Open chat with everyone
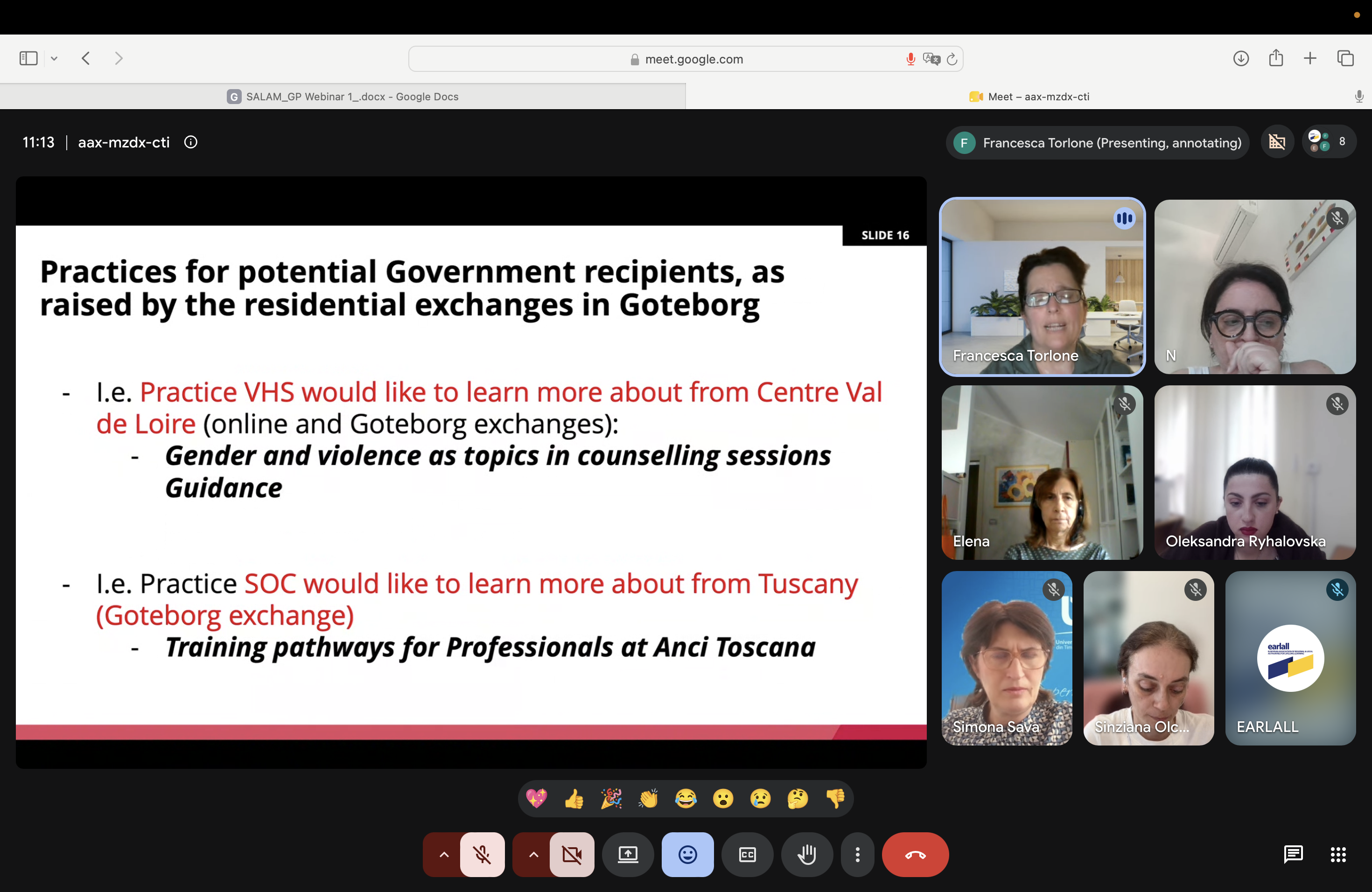1372x892 pixels. point(1293,855)
